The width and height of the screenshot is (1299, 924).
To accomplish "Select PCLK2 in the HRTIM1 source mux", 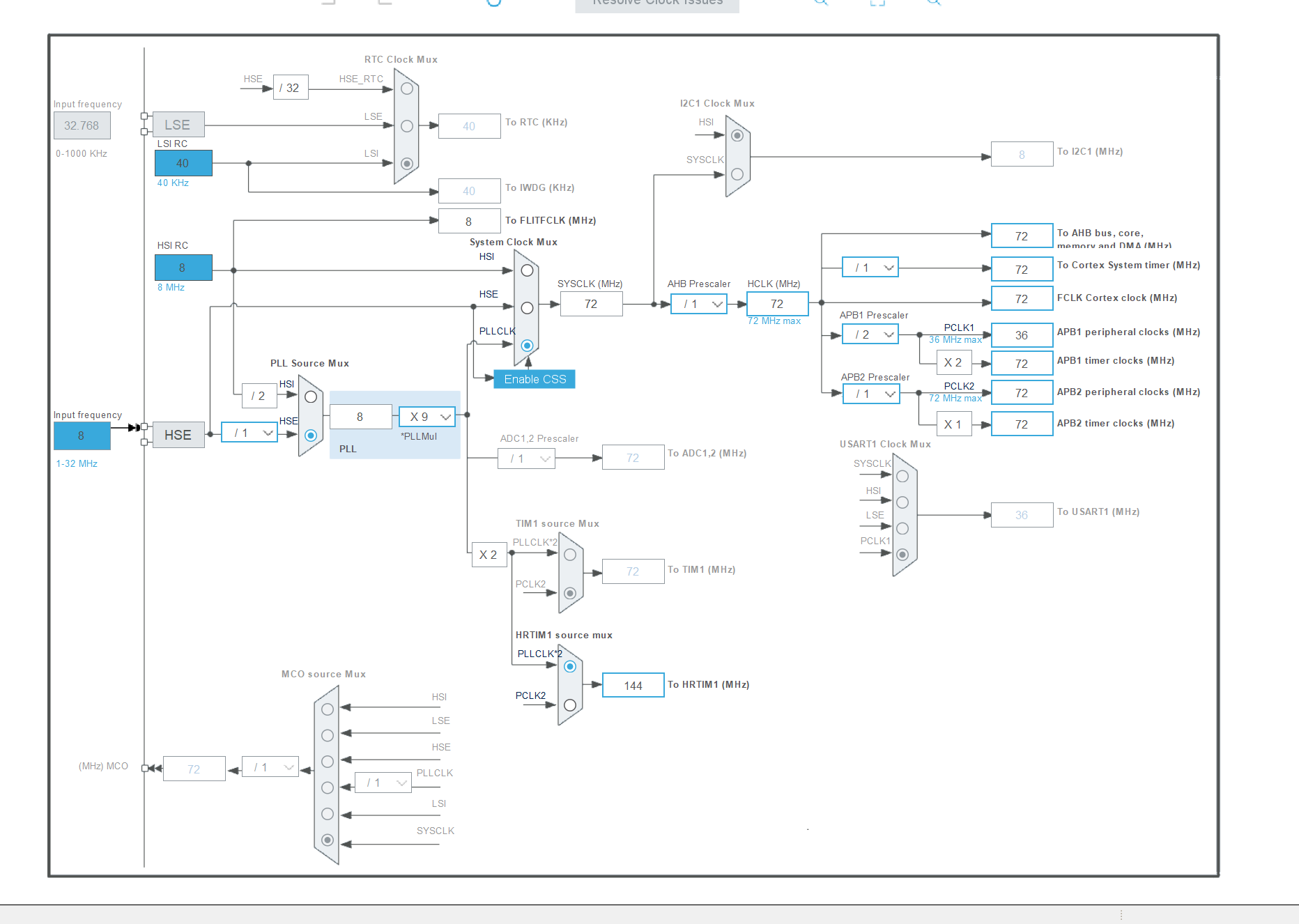I will tap(570, 706).
